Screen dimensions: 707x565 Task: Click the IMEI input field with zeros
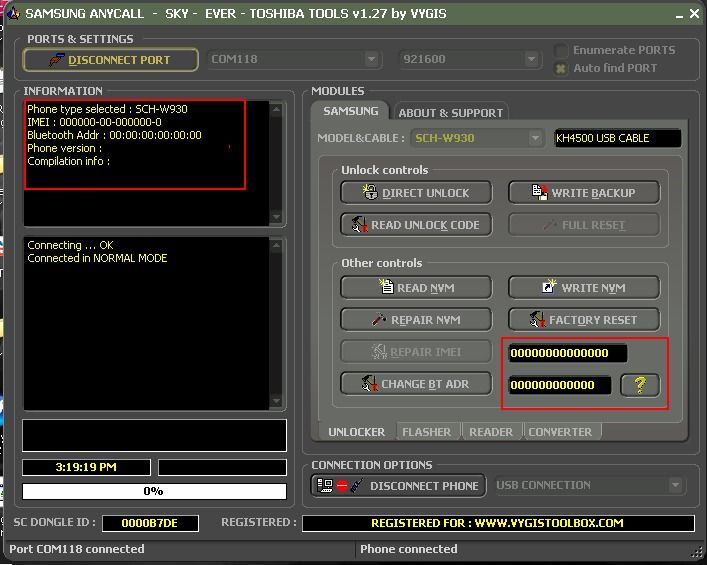568,353
